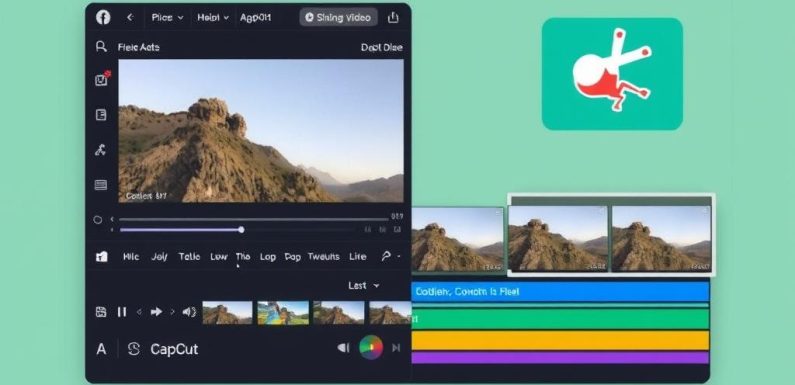Open the color wheel picker
This screenshot has width=795, height=385.
tap(371, 347)
